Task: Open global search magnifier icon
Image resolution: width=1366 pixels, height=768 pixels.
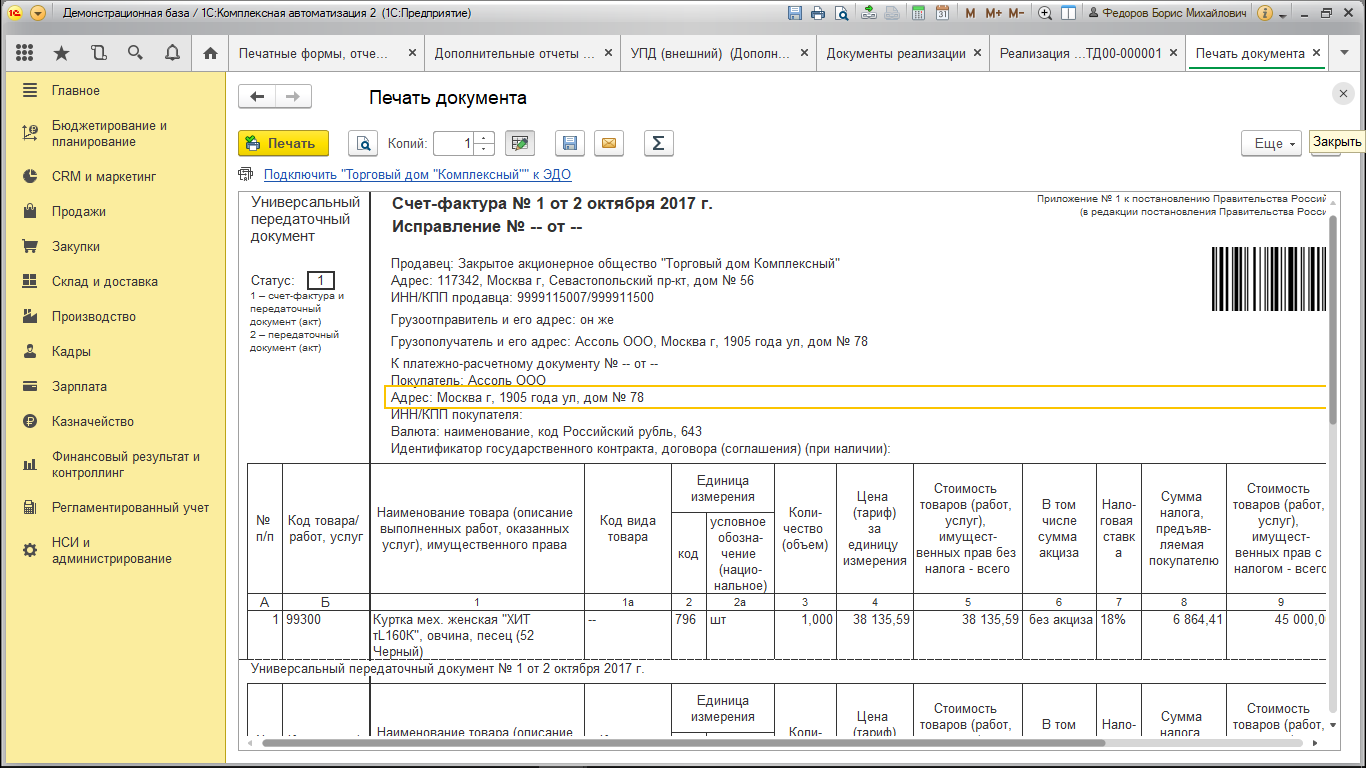Action: pos(135,53)
